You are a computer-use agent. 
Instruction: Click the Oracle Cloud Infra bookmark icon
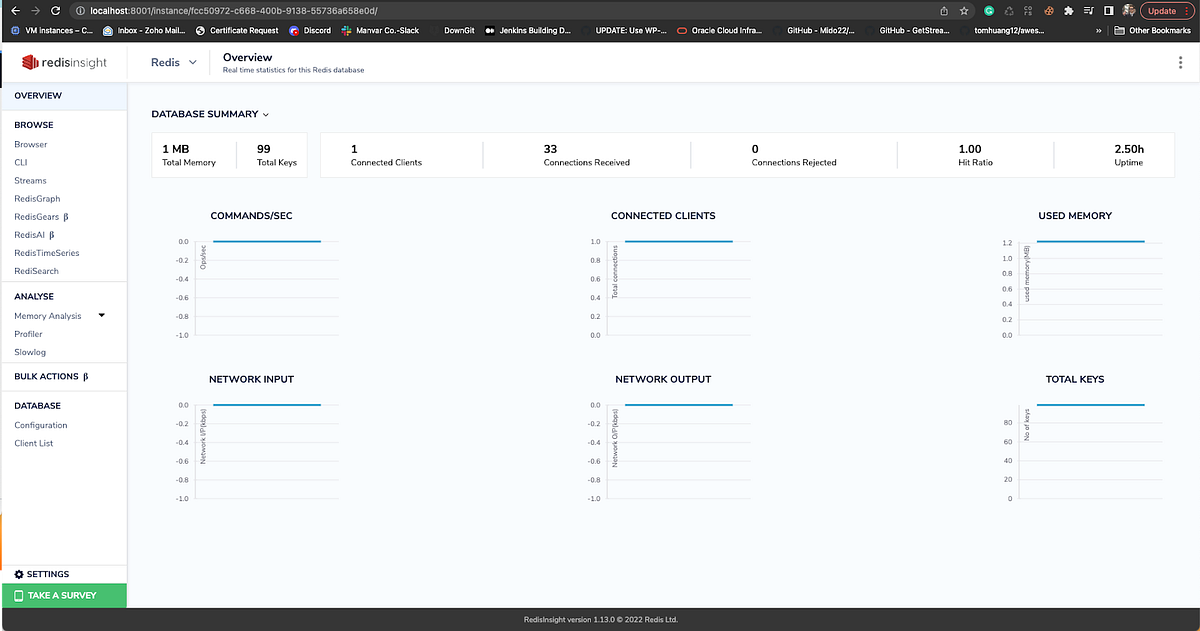coord(680,30)
